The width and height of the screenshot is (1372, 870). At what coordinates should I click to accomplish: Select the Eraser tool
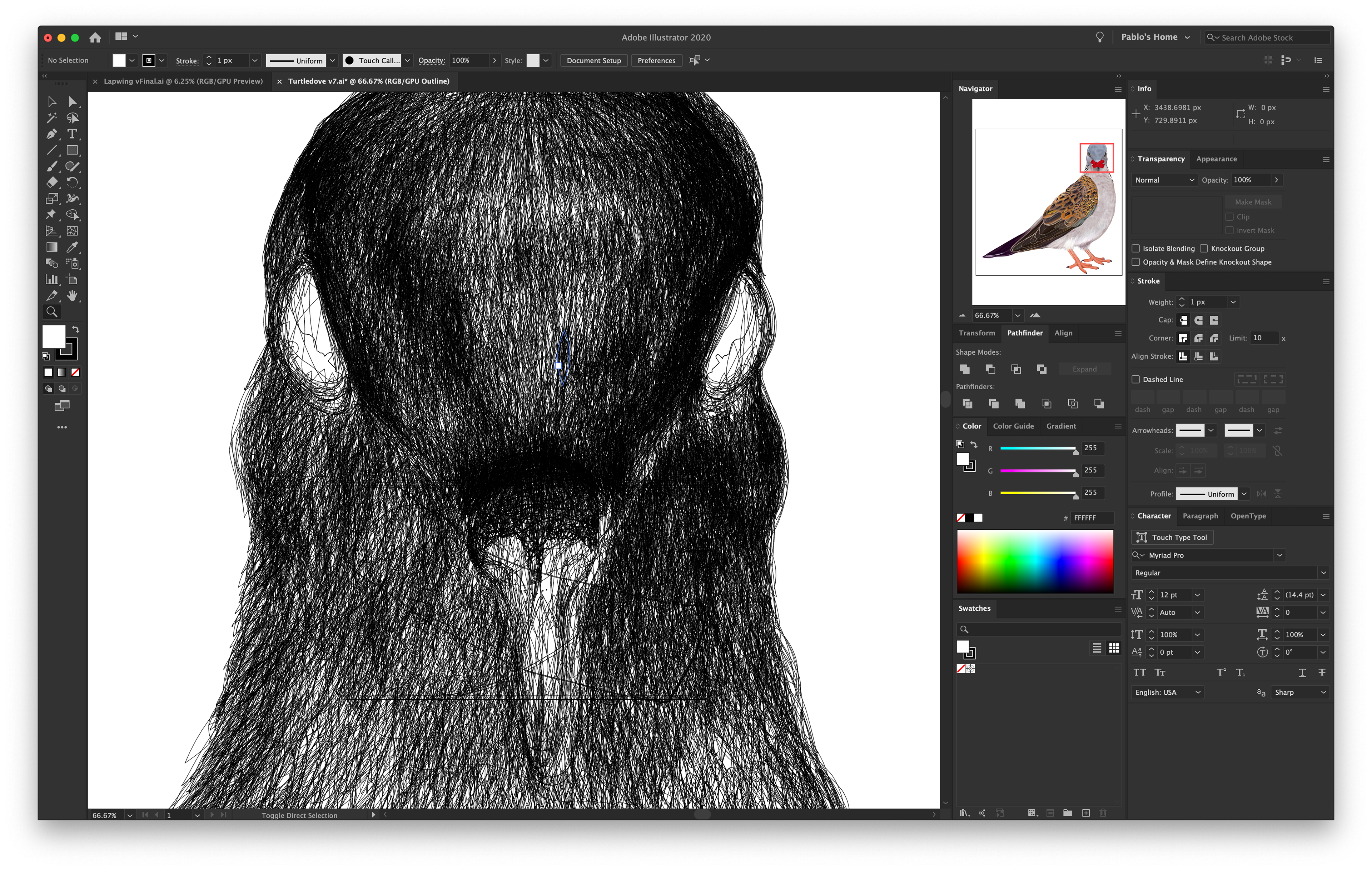[x=51, y=183]
